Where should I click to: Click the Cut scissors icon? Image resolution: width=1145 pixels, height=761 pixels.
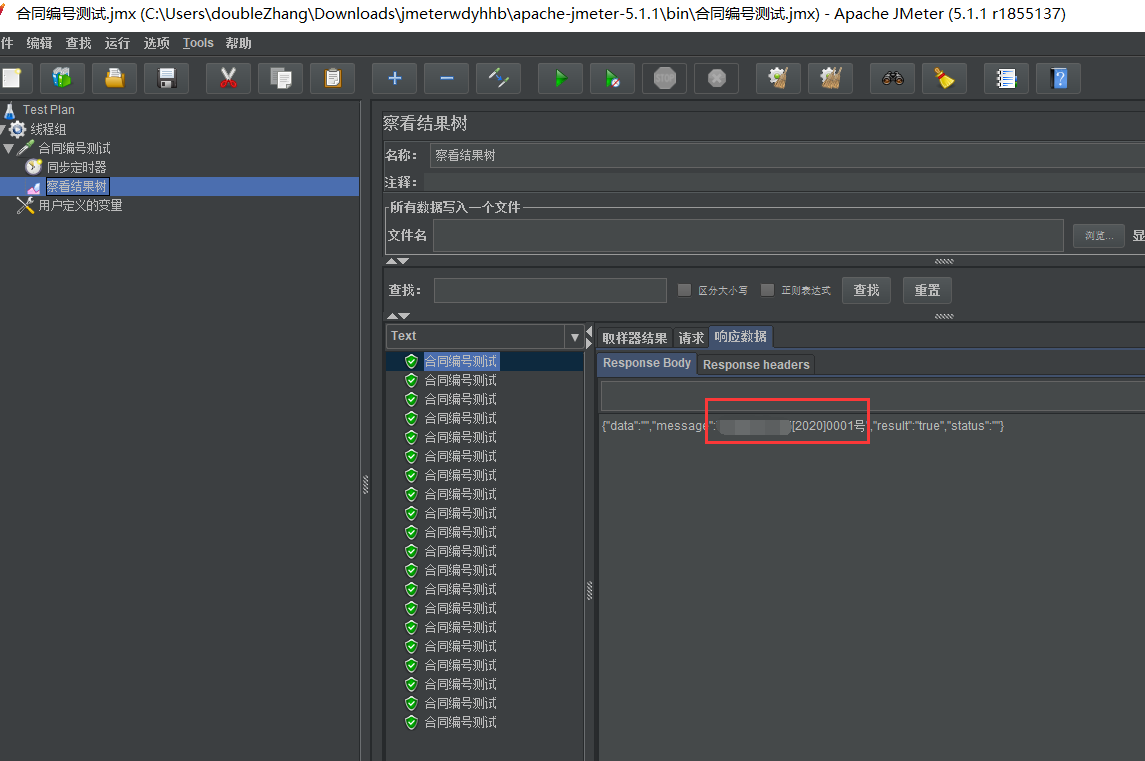pos(228,78)
